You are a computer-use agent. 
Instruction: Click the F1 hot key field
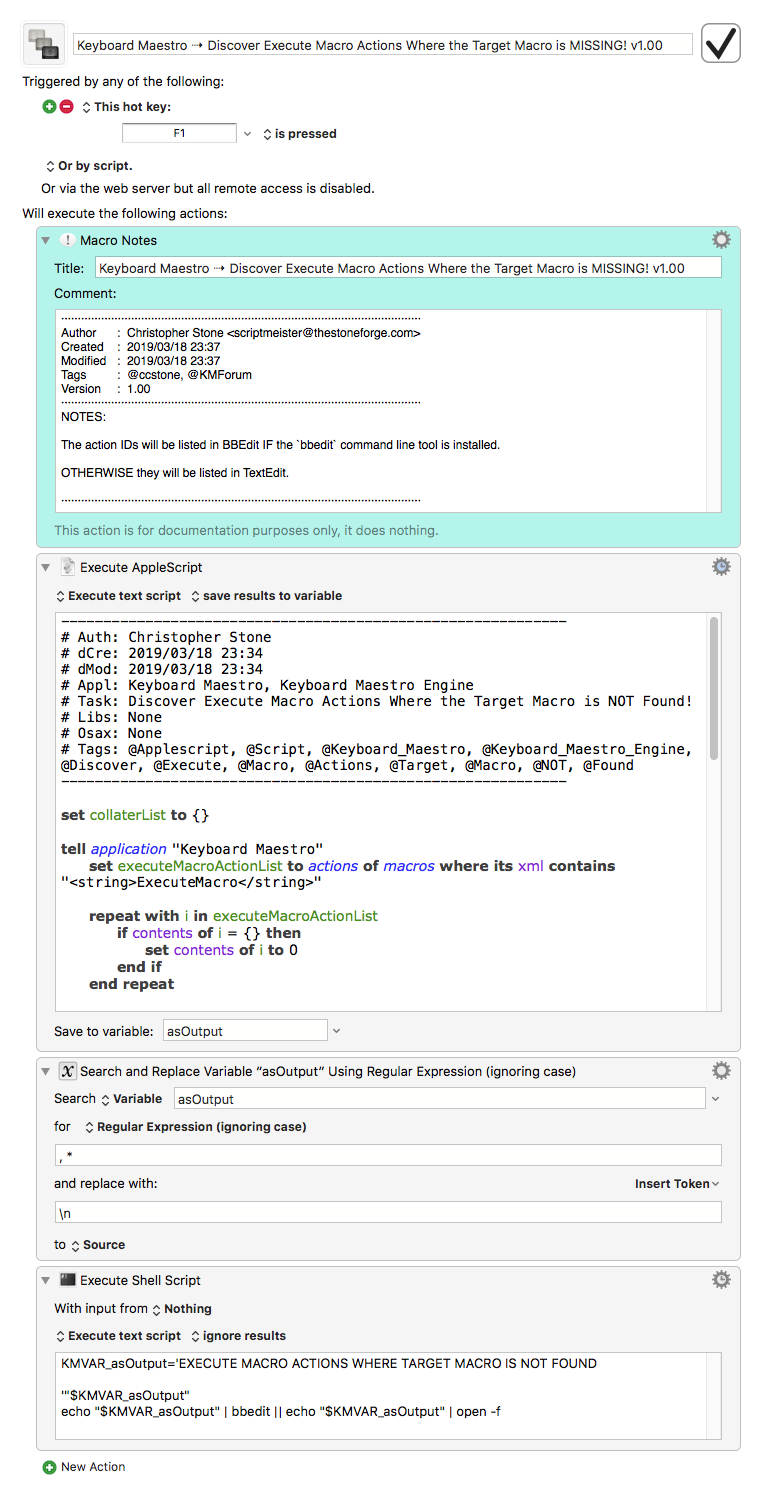179,133
